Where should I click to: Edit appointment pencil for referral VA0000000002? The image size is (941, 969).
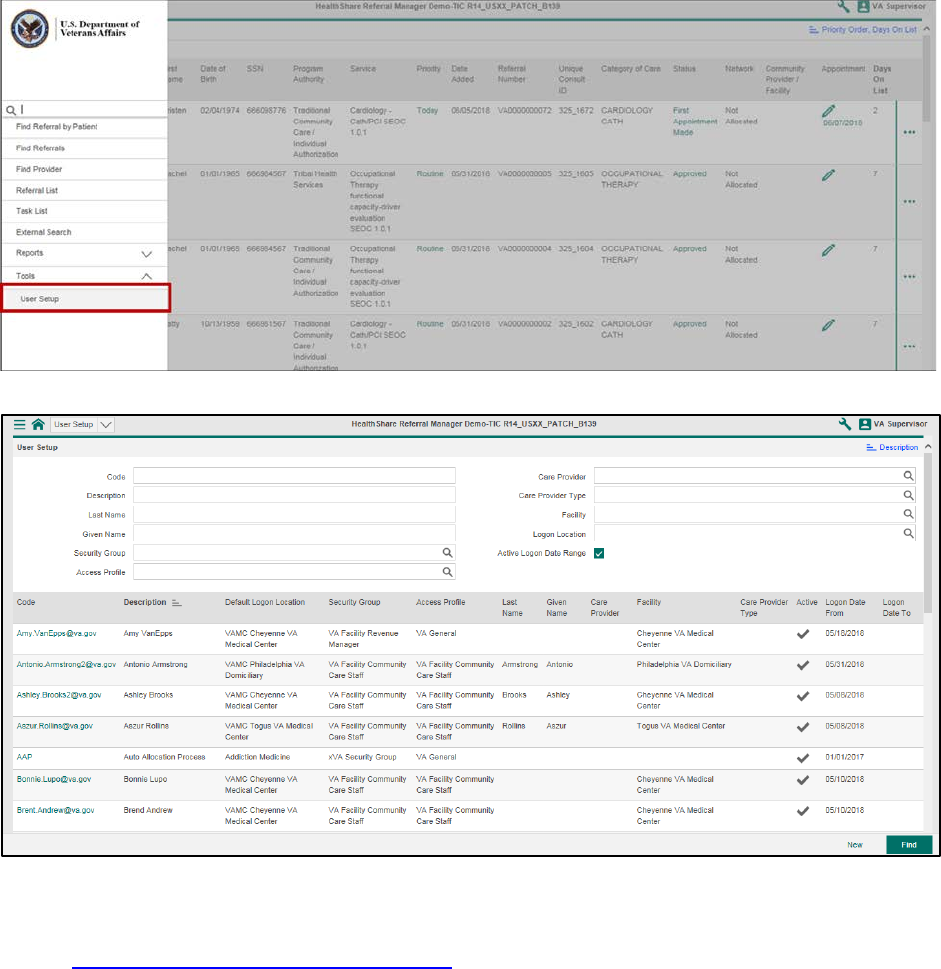point(829,325)
